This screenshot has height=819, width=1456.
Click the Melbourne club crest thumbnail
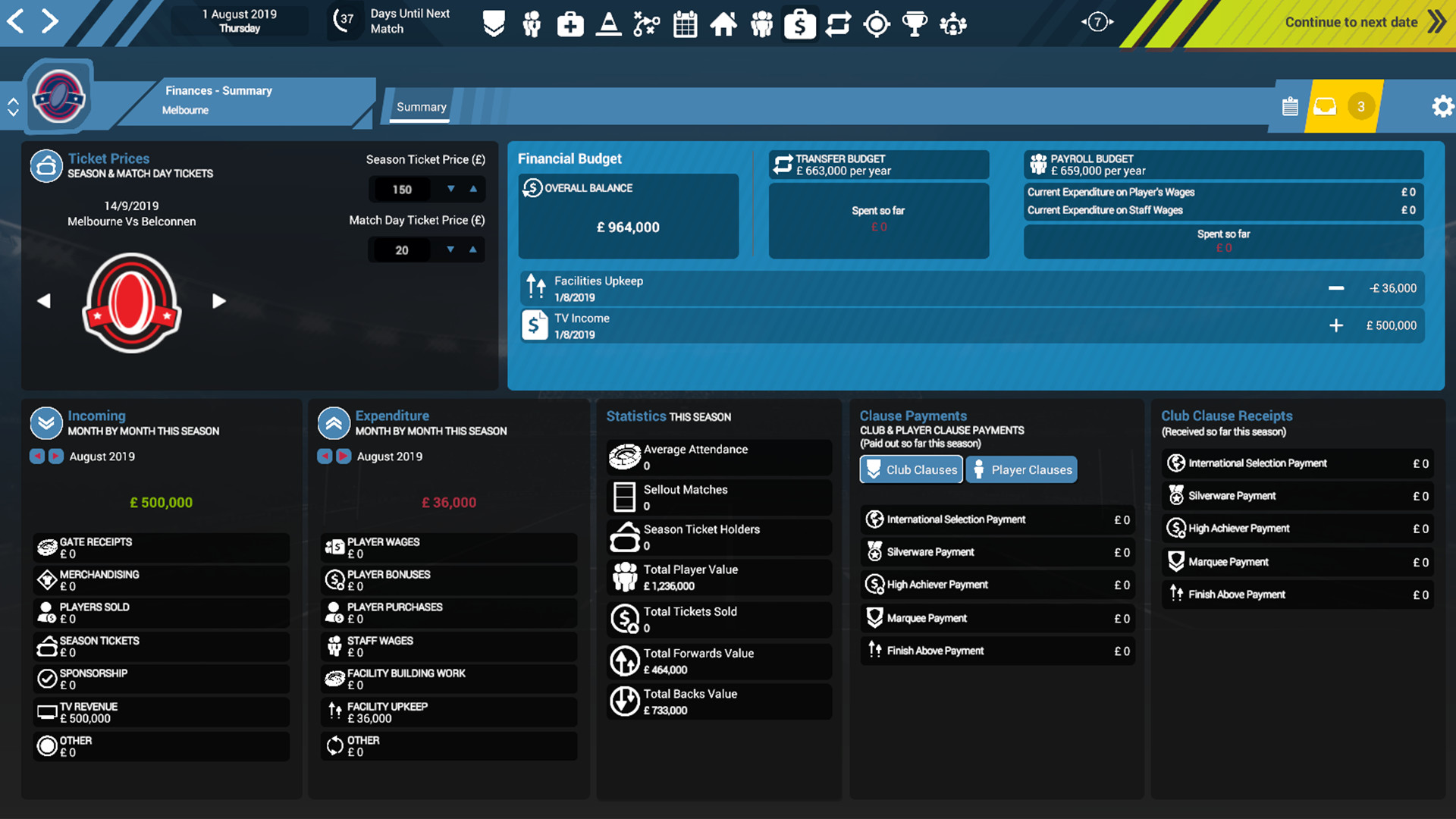(58, 96)
